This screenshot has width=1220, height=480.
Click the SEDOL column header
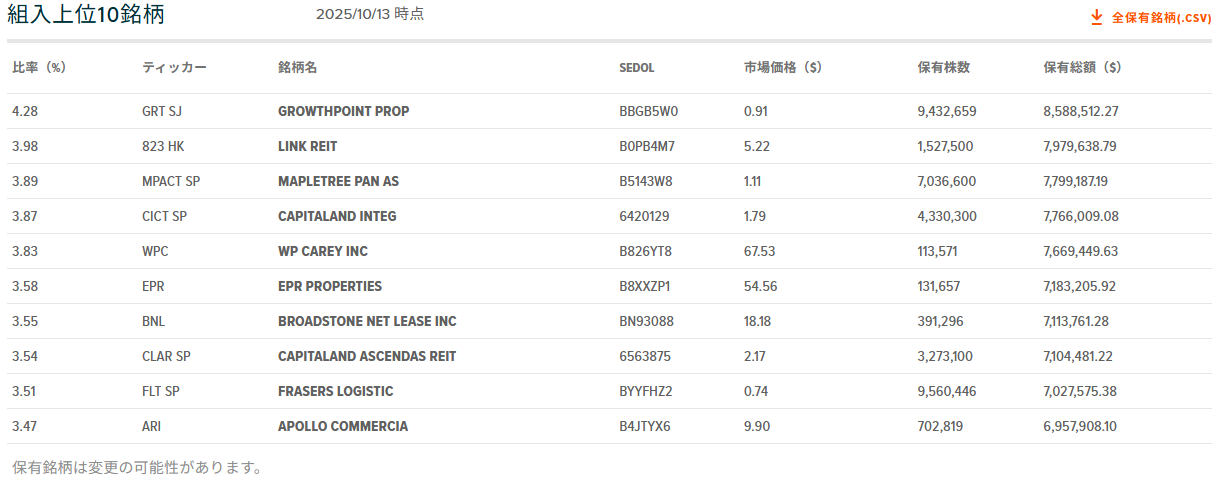pyautogui.click(x=637, y=68)
